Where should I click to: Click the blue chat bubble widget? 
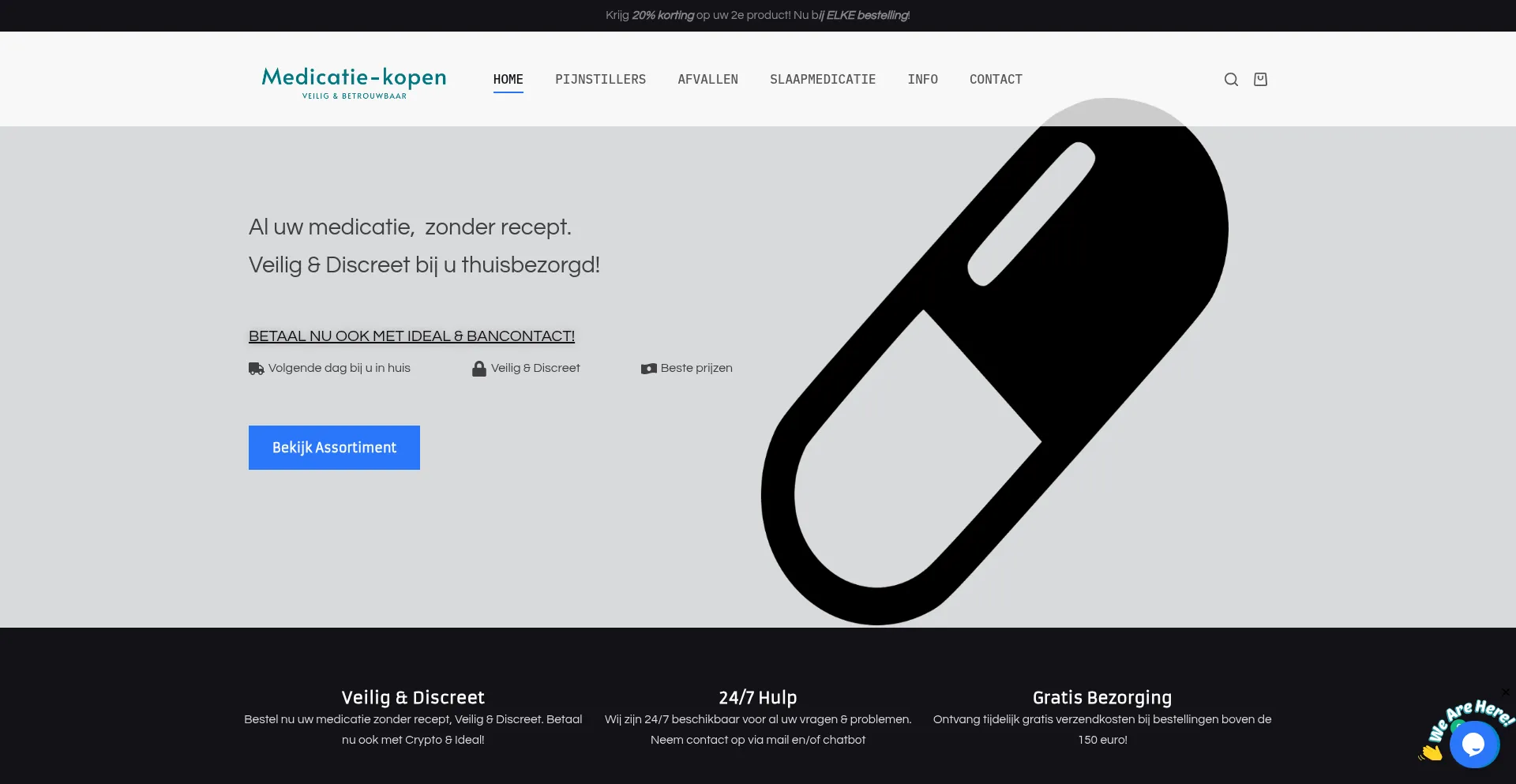tap(1473, 744)
